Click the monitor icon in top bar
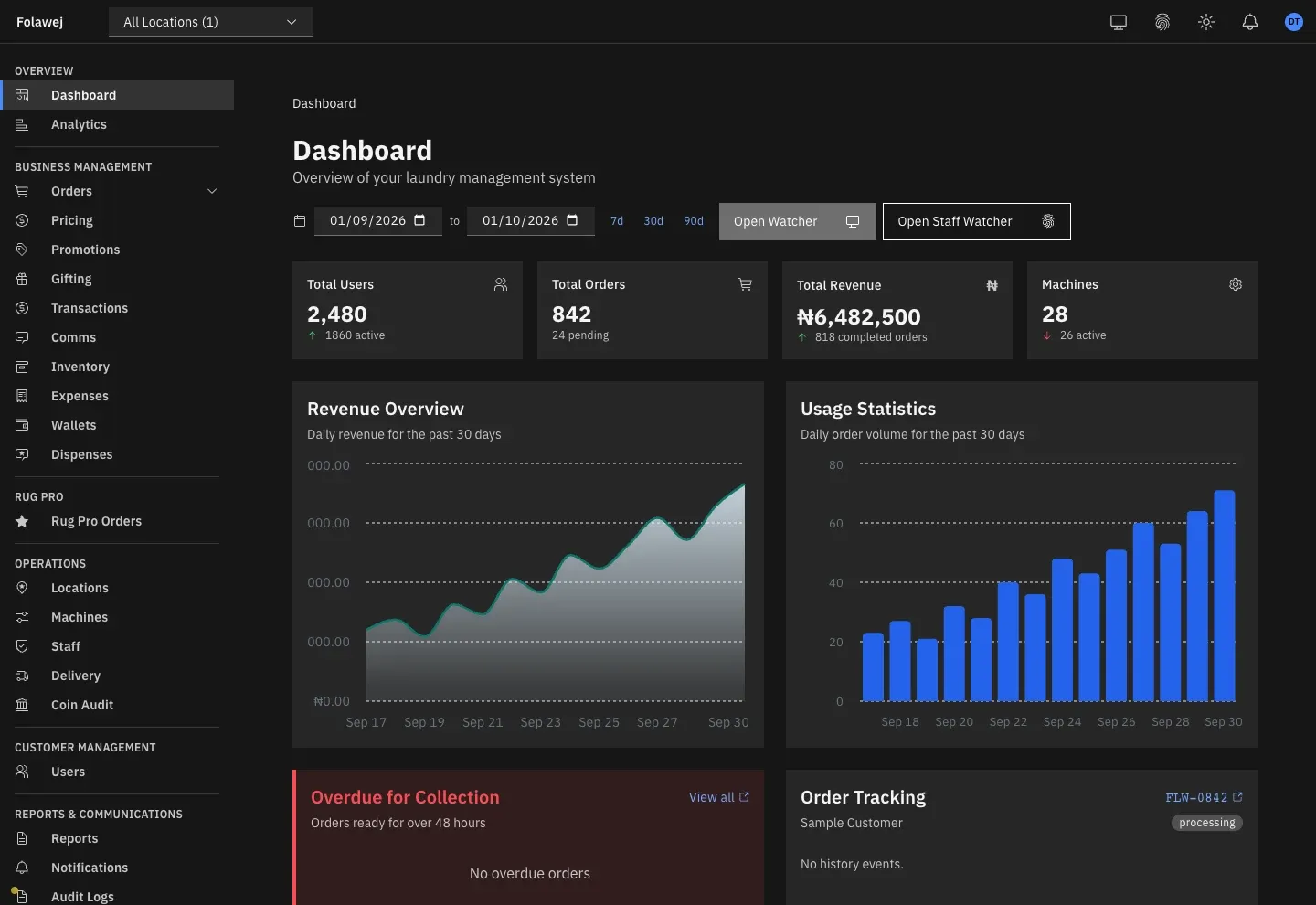Screen dimensions: 1316x905 pos(1119,22)
